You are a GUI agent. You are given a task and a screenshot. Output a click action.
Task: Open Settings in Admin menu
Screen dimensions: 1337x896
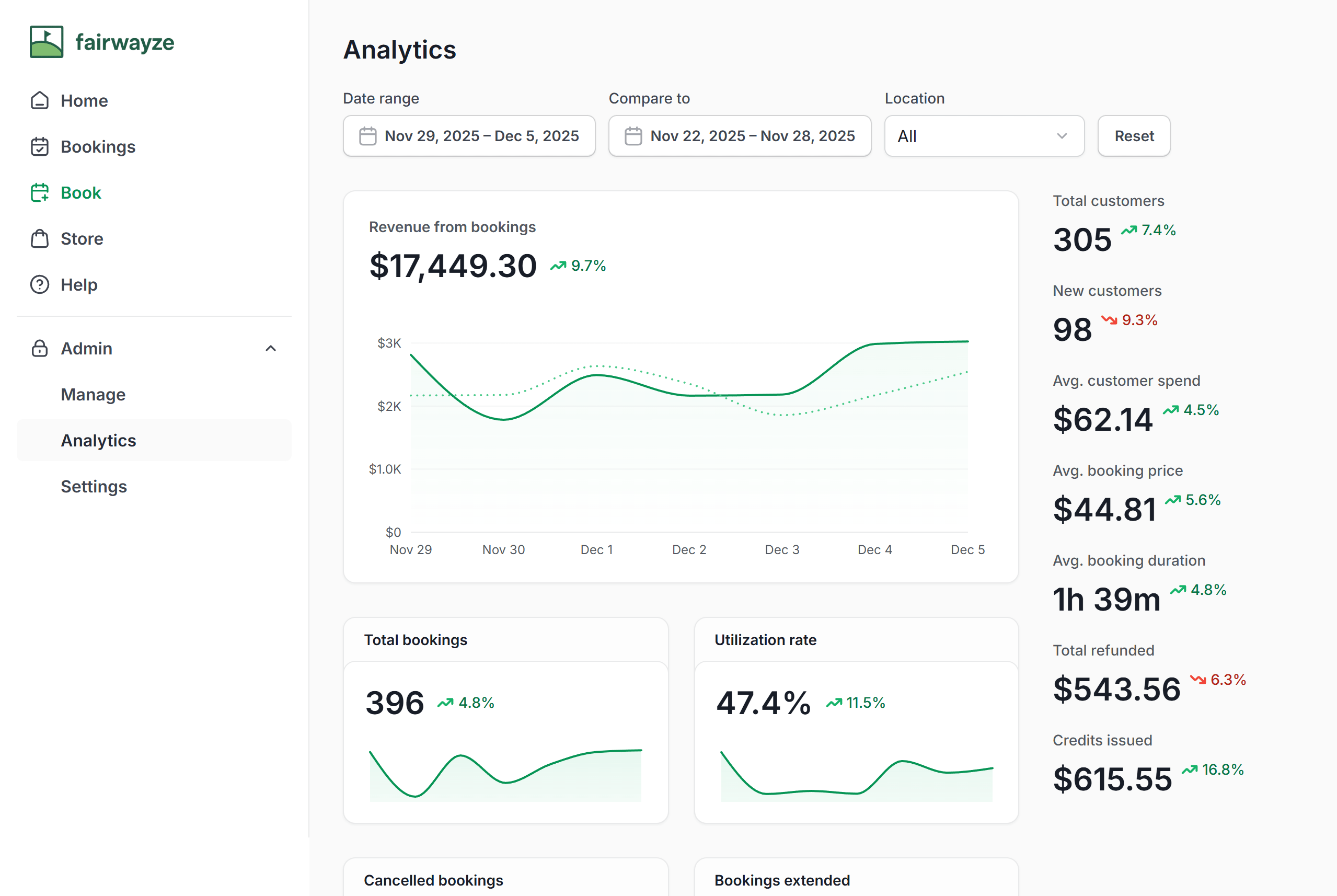click(x=94, y=486)
